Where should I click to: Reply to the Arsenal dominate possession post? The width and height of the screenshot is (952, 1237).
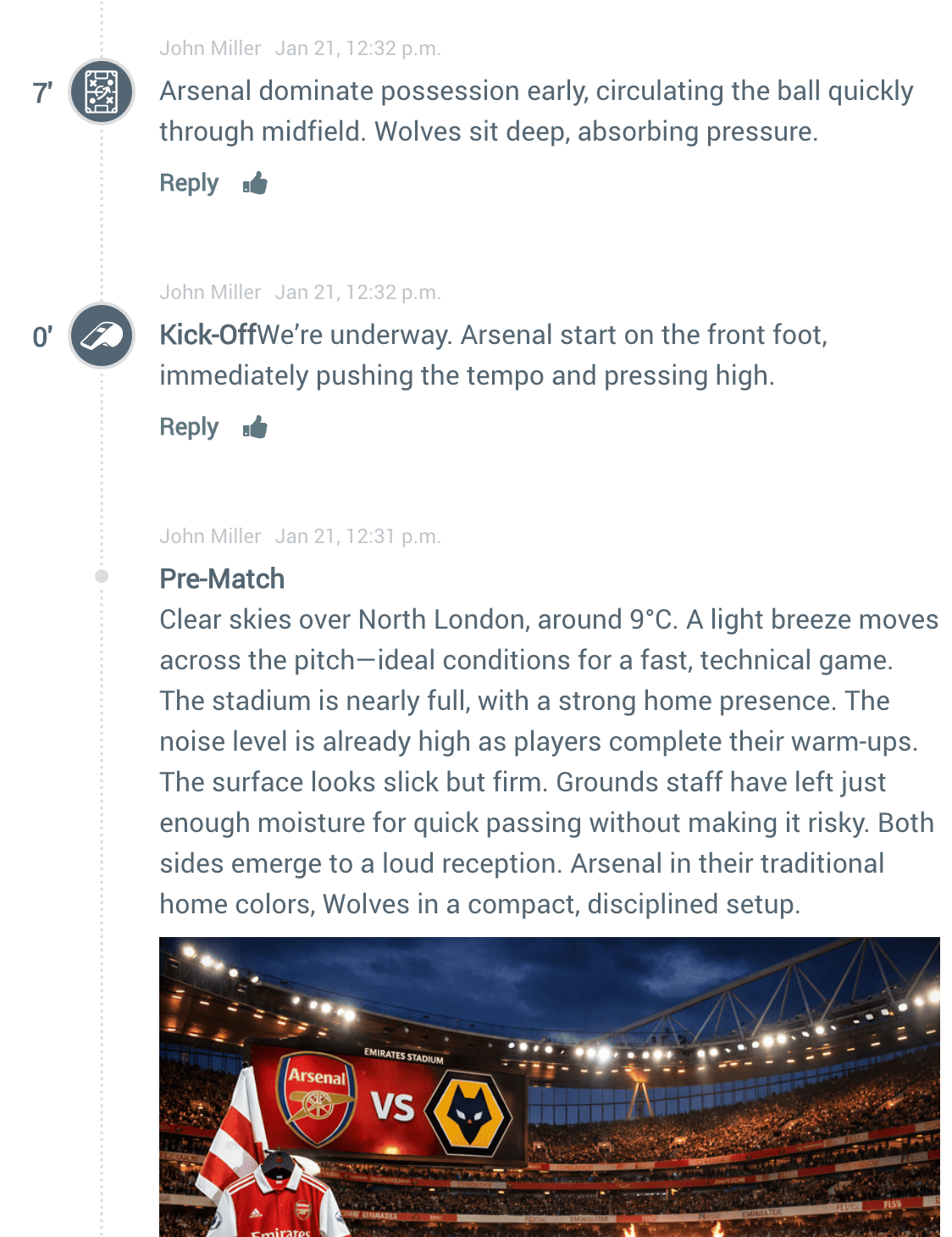[189, 183]
